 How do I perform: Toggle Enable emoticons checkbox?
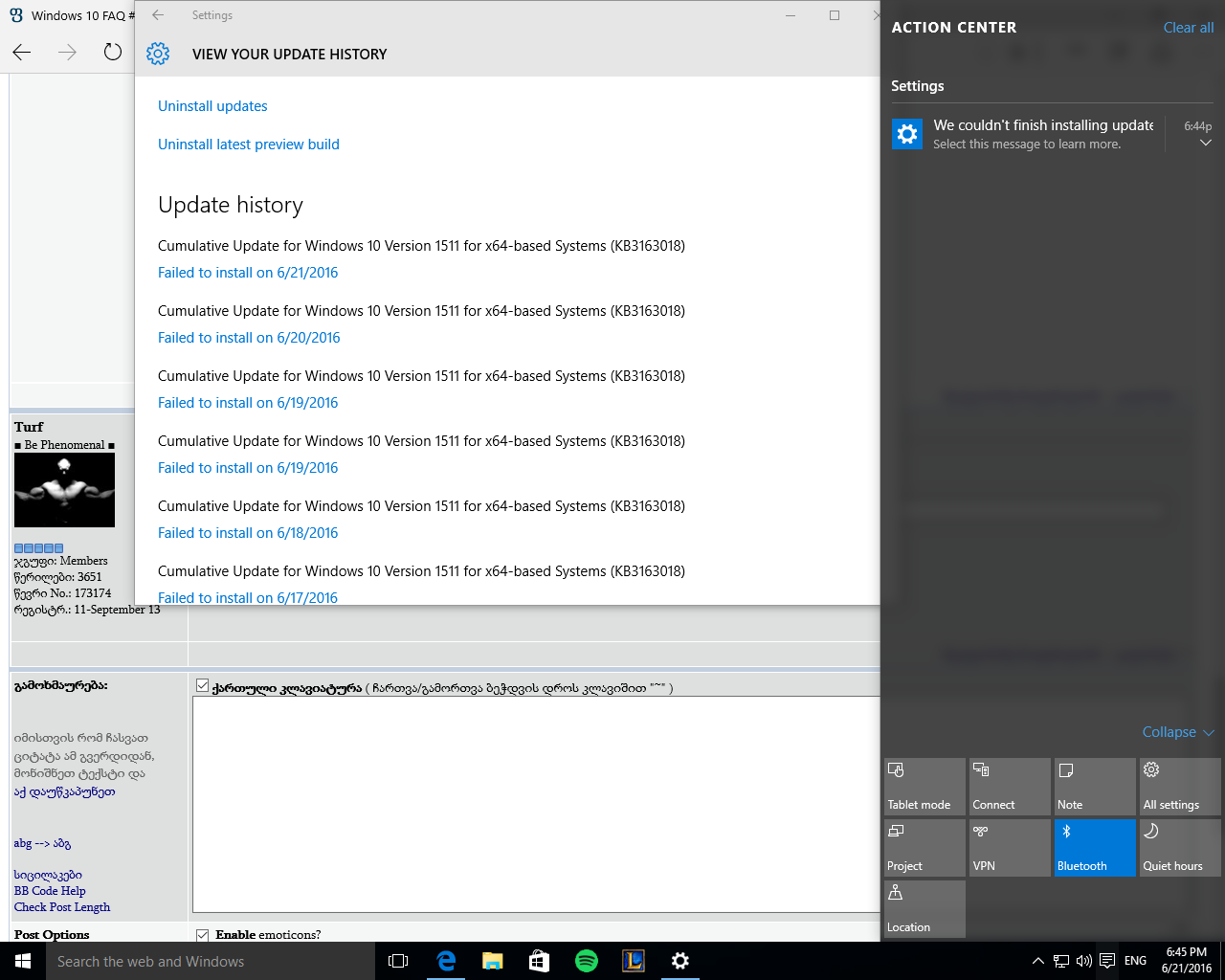[x=202, y=934]
